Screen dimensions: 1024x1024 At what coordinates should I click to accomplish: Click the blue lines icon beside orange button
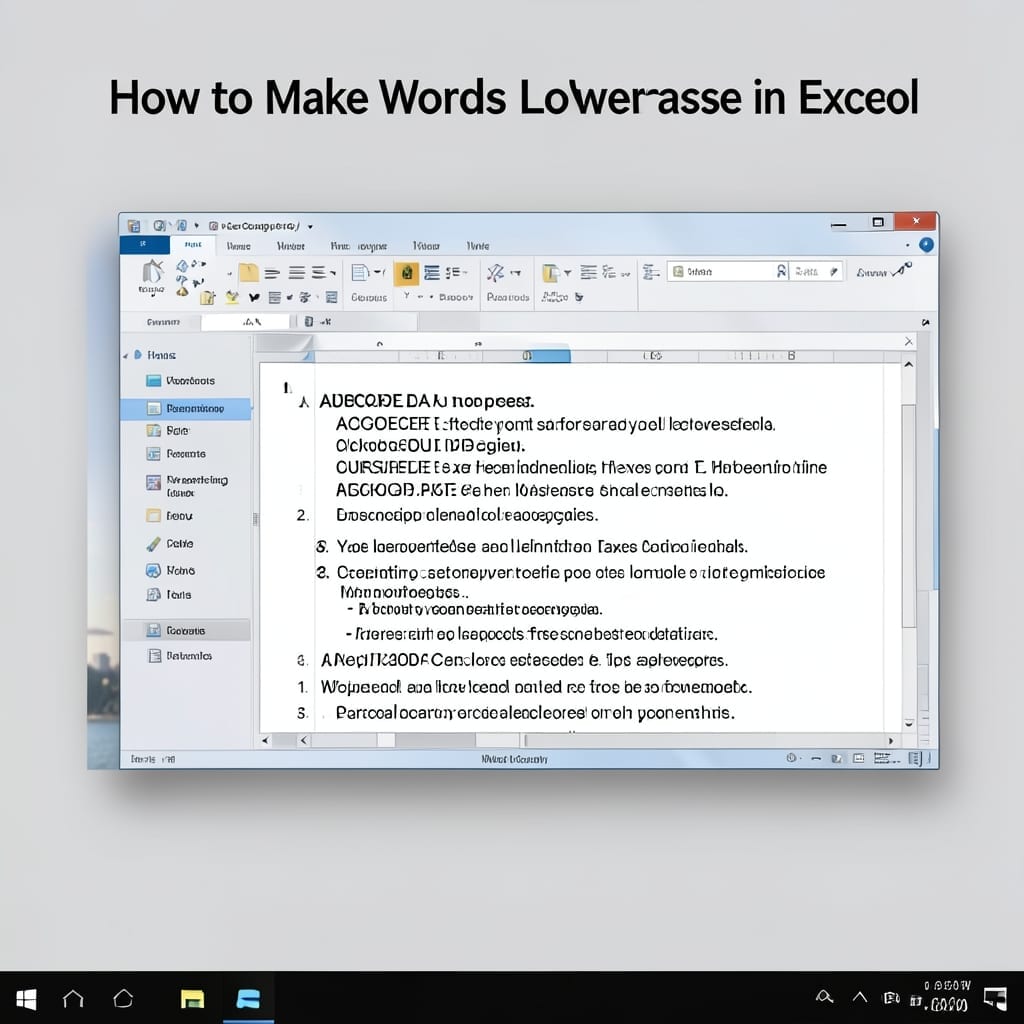pos(432,272)
